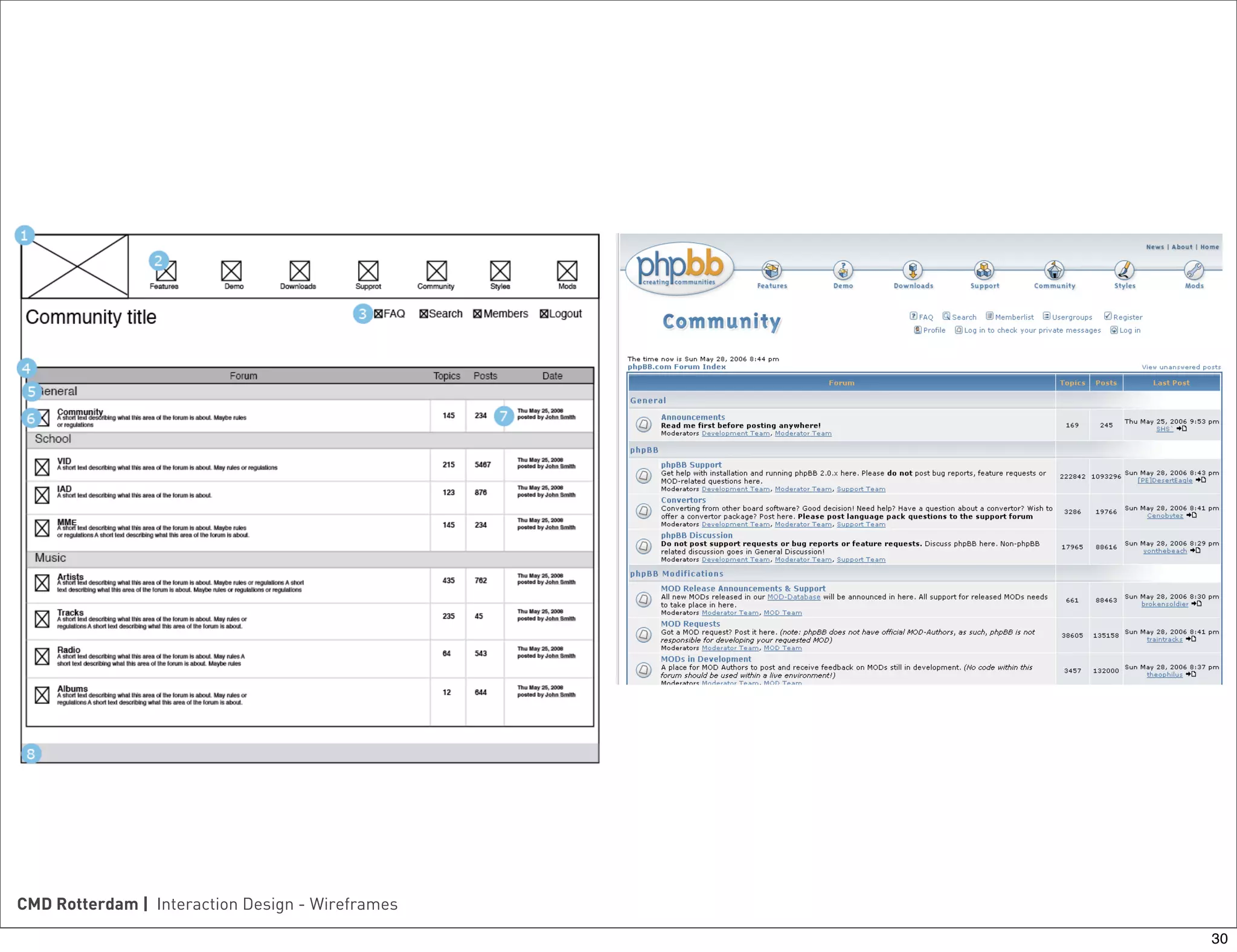Open the phpBB Support forum

691,465
